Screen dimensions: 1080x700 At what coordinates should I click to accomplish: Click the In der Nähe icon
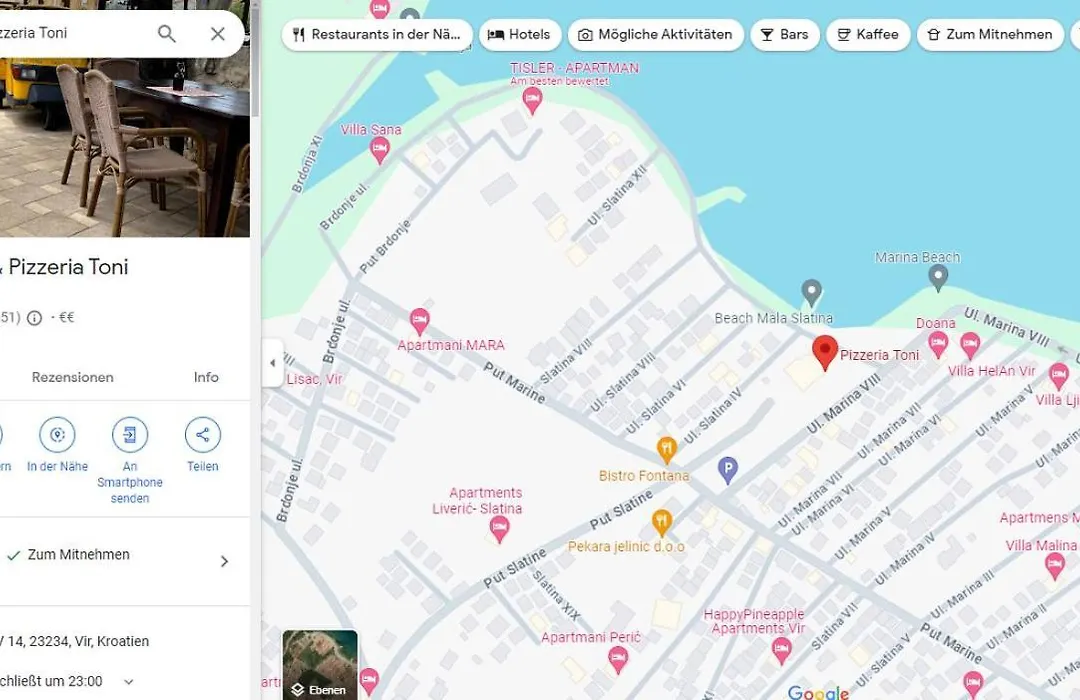point(57,435)
